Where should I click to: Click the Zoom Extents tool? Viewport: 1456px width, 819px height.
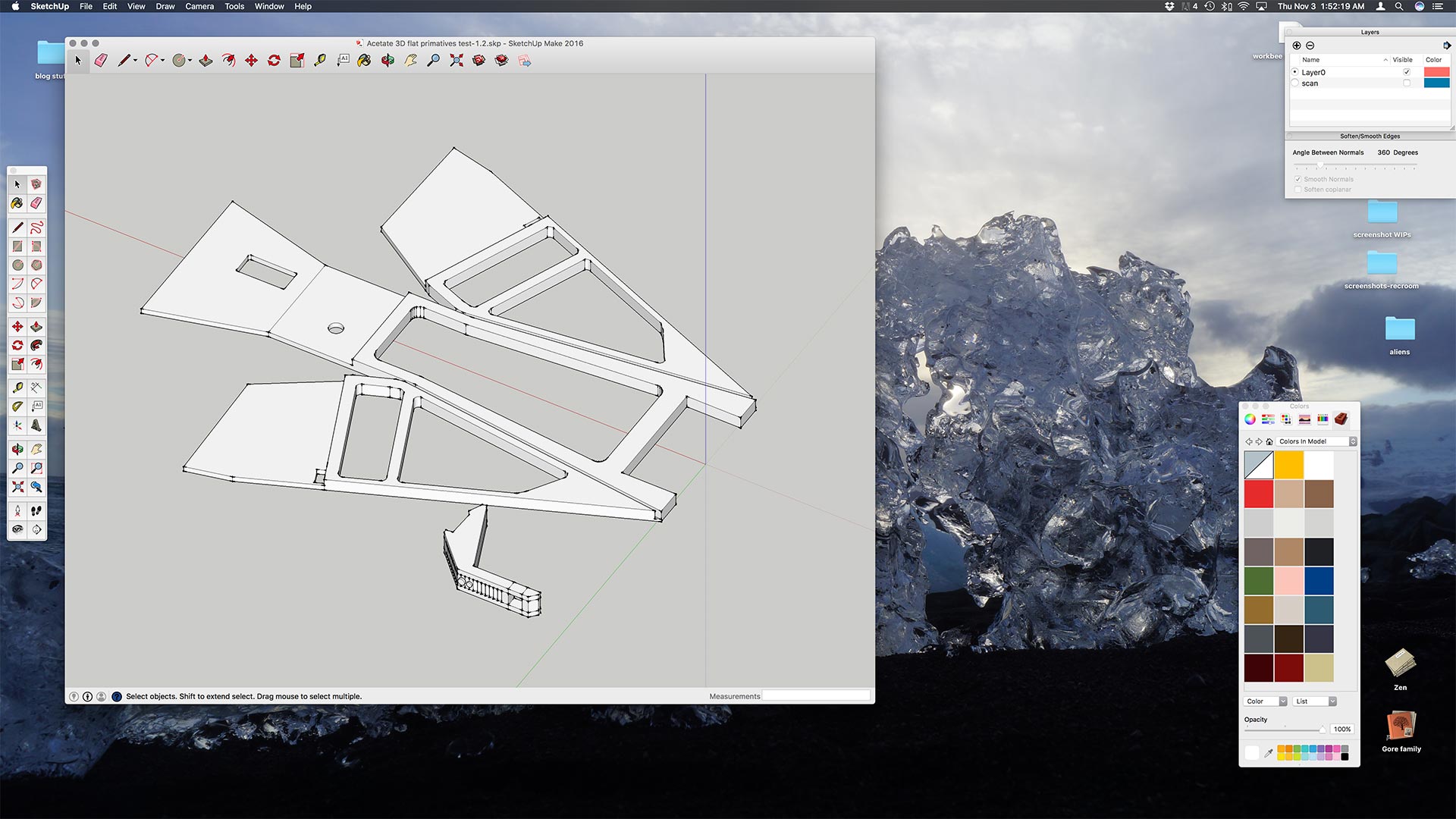click(x=457, y=61)
